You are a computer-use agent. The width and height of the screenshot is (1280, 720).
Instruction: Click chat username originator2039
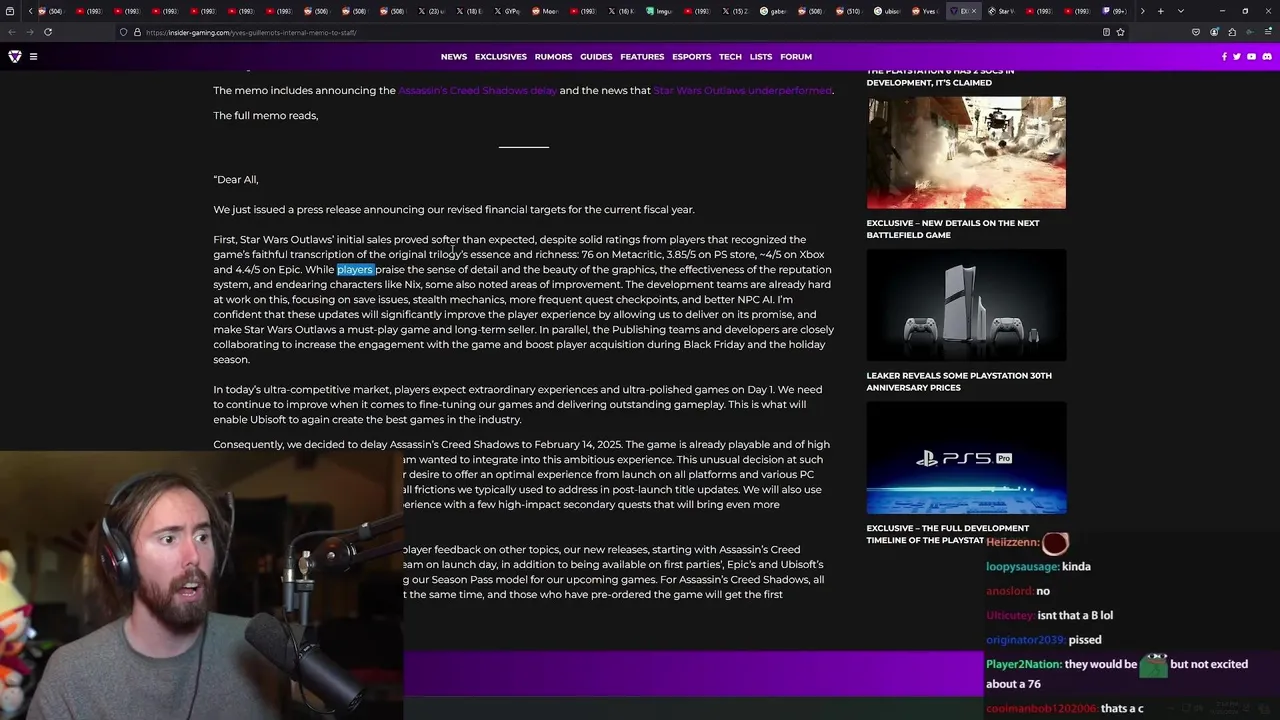[1024, 640]
